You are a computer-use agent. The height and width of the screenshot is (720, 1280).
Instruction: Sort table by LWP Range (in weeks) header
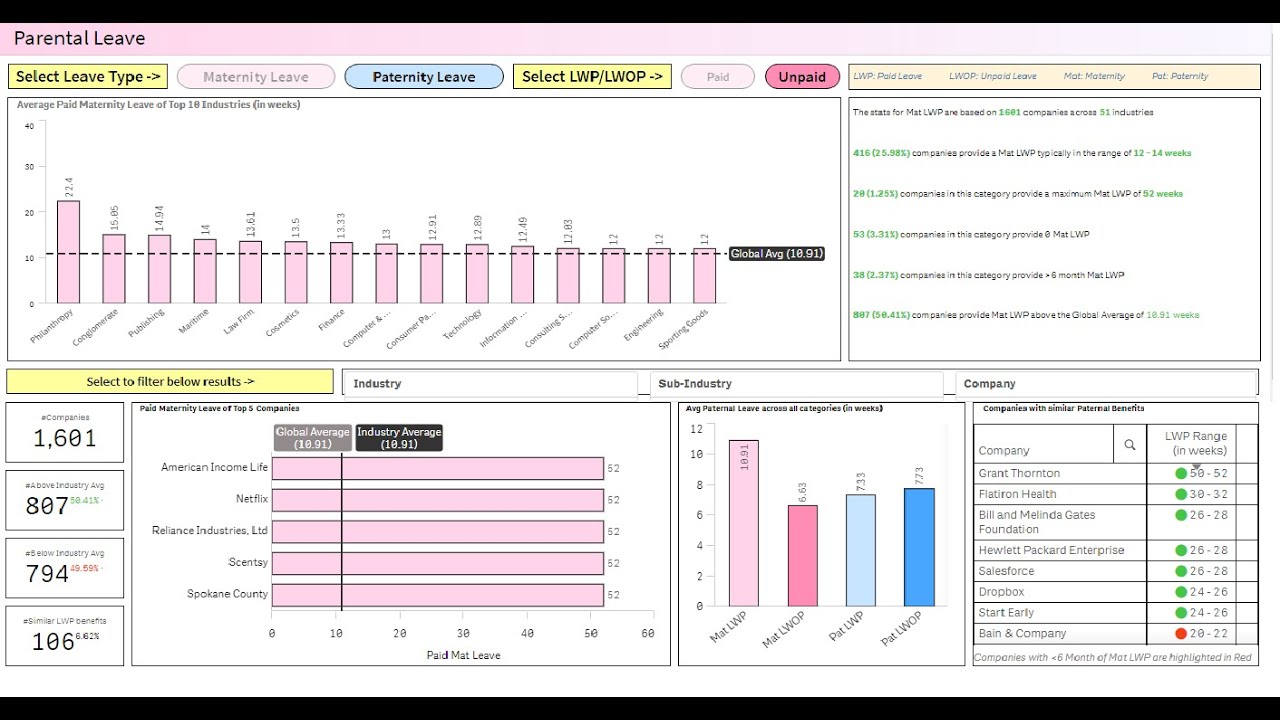pyautogui.click(x=1196, y=443)
